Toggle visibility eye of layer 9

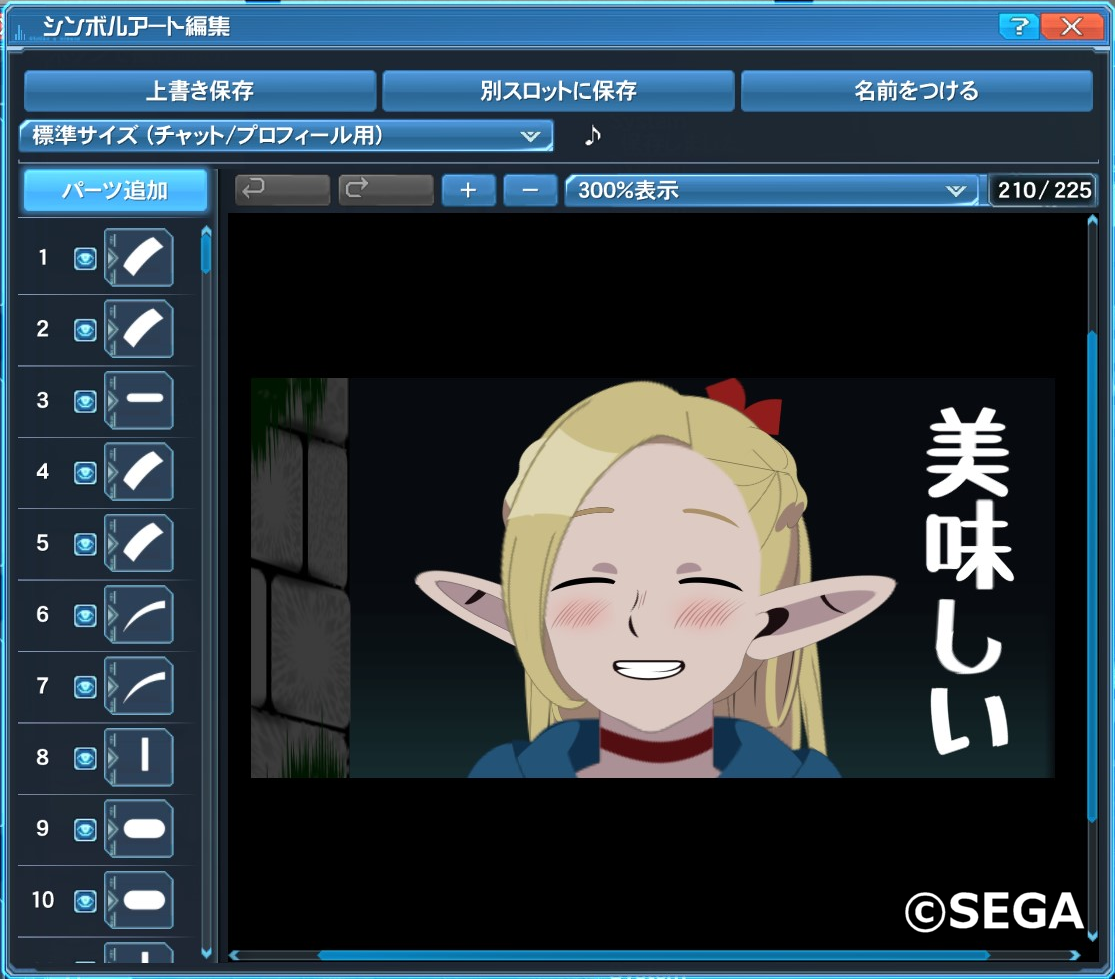[85, 830]
